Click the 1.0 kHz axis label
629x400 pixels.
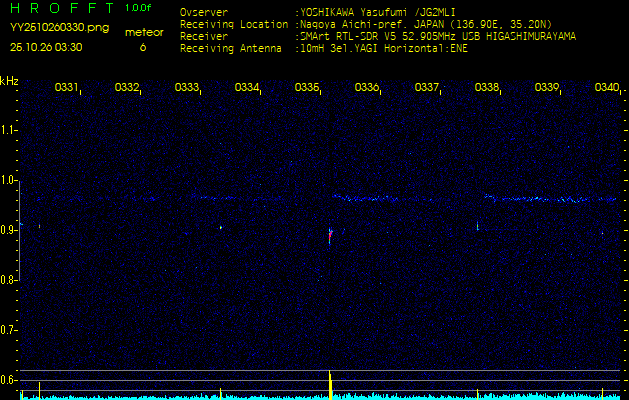tap(8, 180)
